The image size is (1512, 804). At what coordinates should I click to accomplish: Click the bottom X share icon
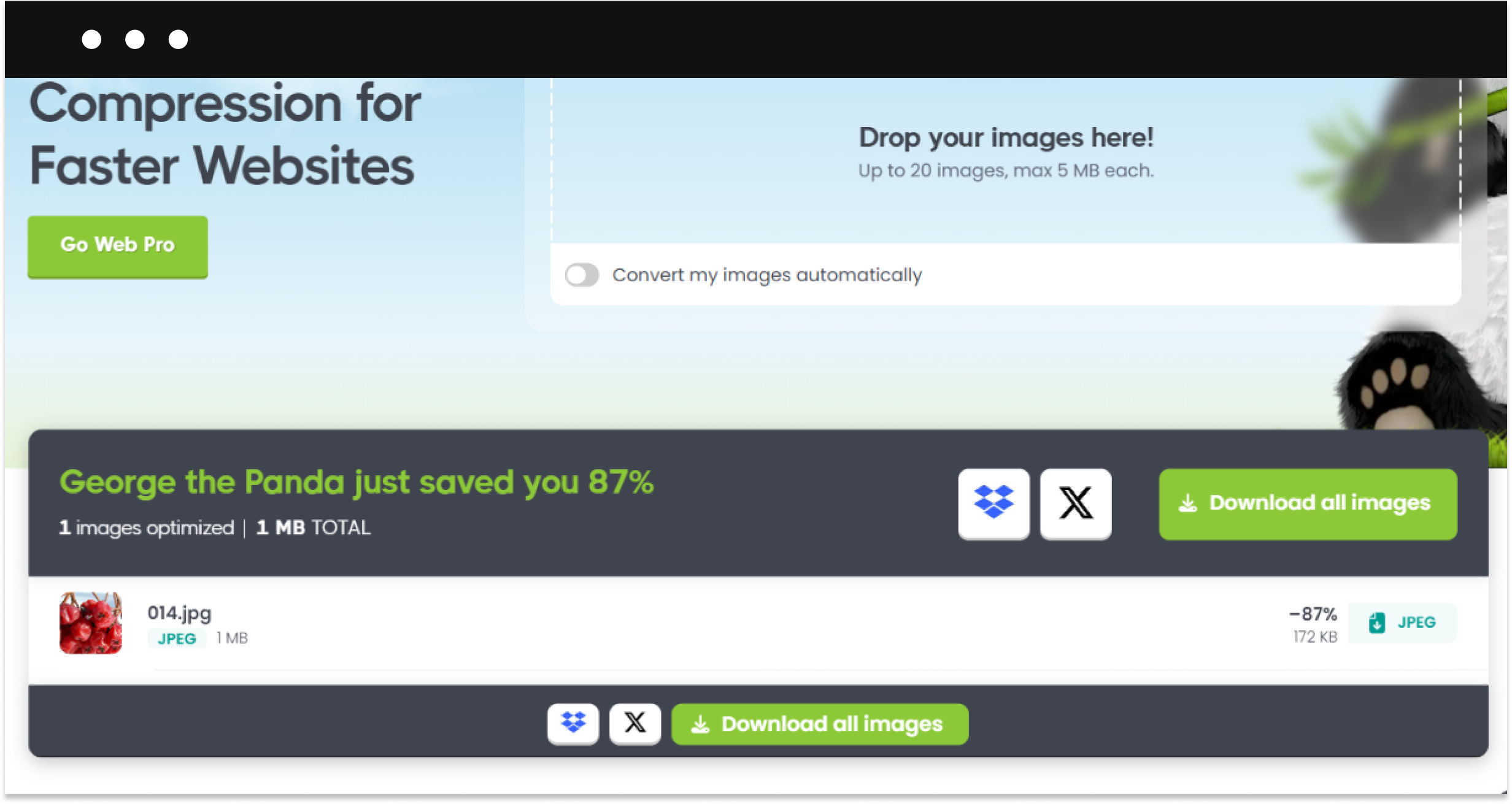(x=634, y=722)
